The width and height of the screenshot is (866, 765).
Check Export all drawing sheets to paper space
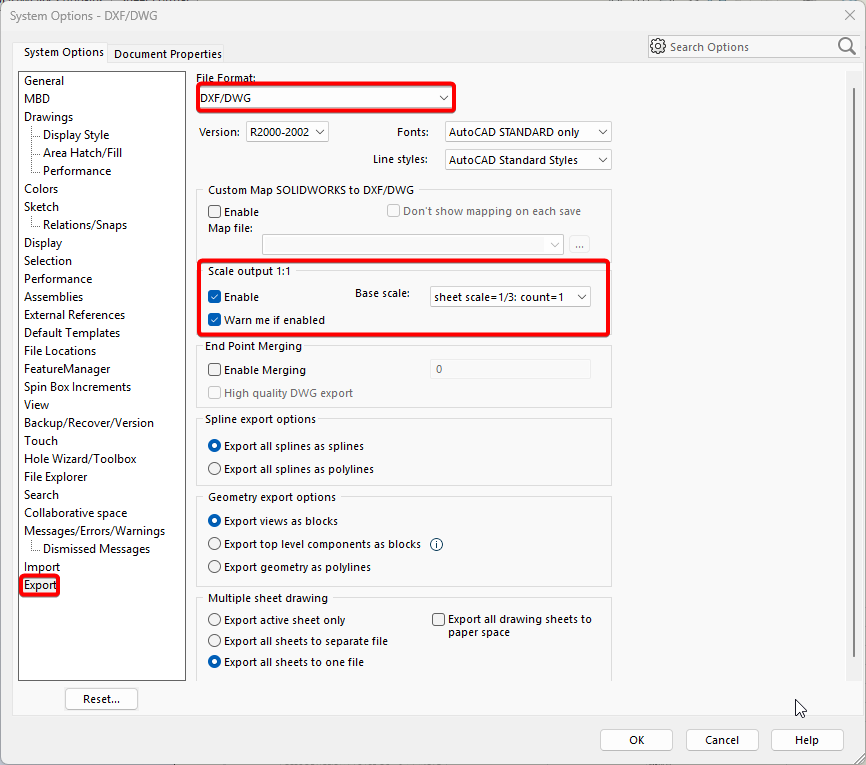438,619
